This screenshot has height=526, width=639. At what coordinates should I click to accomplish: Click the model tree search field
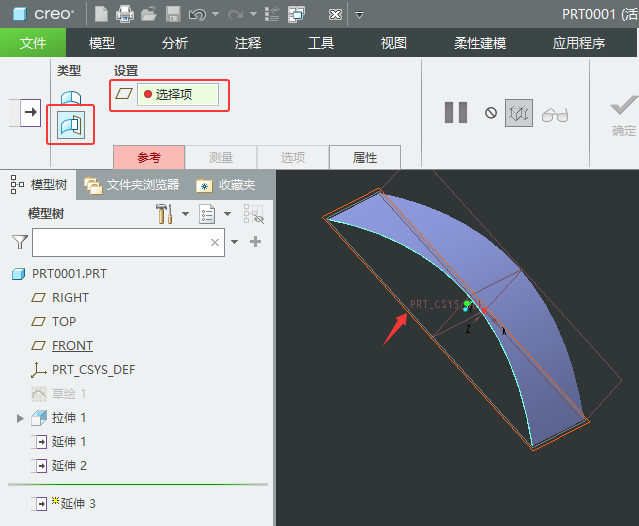(x=128, y=242)
